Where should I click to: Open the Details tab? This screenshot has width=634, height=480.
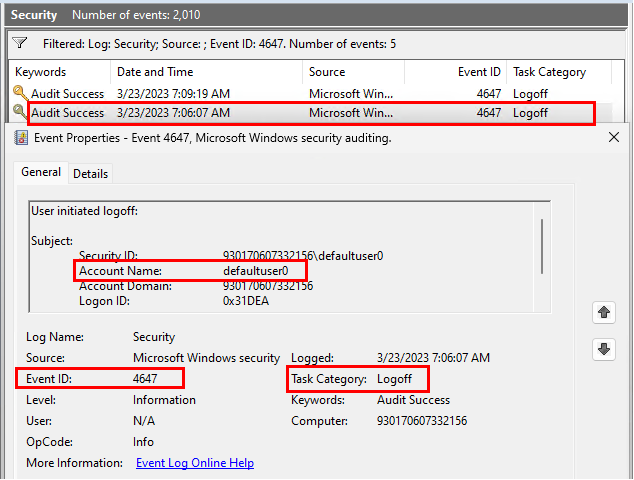[90, 173]
